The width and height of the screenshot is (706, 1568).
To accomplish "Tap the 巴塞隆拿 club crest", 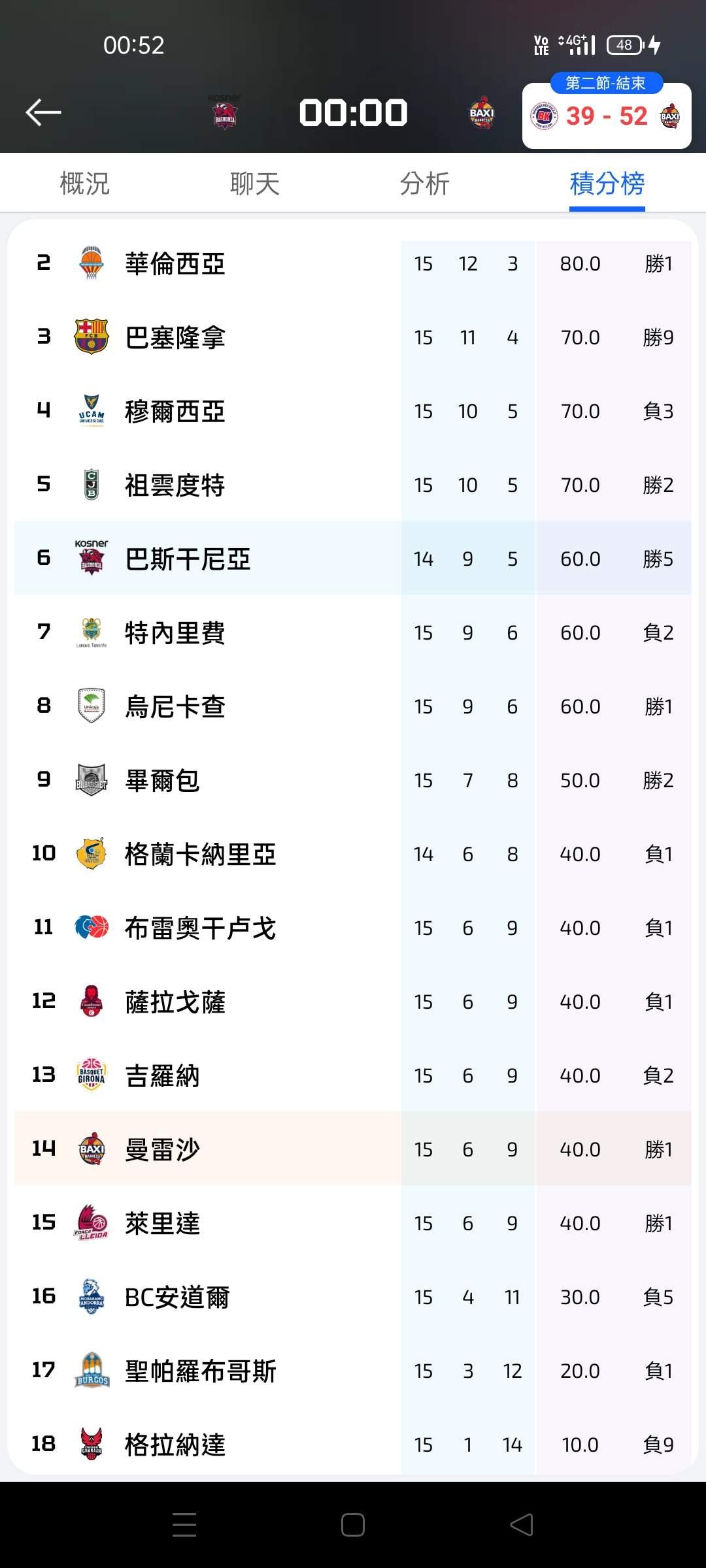I will pyautogui.click(x=92, y=337).
